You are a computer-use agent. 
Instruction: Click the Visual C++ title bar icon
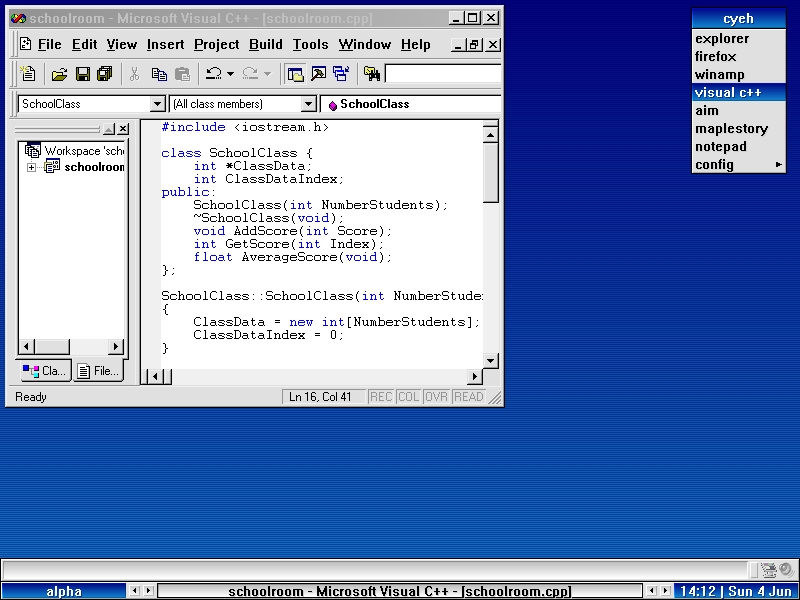[x=18, y=18]
